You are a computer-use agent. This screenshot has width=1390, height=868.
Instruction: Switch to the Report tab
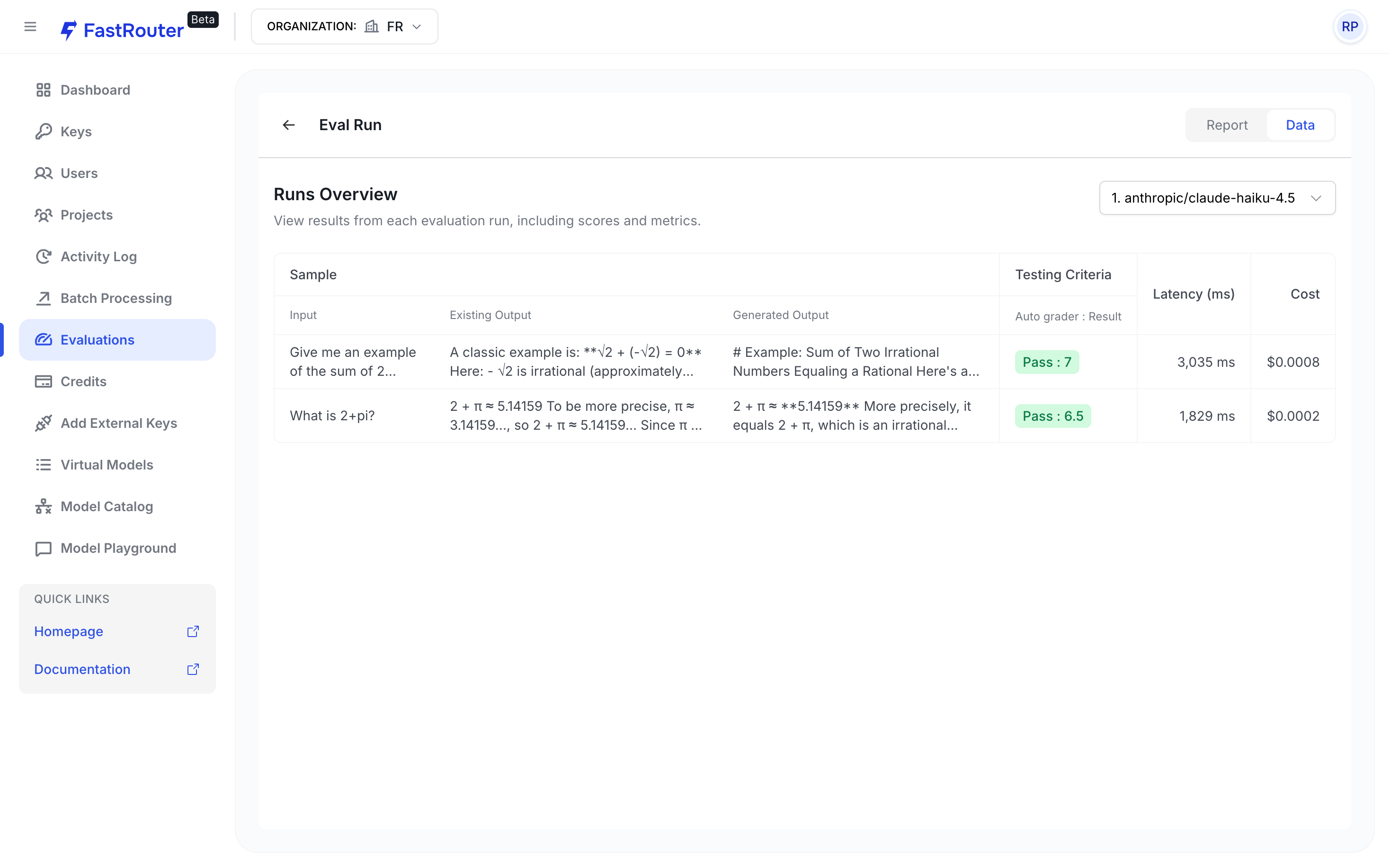pyautogui.click(x=1226, y=125)
